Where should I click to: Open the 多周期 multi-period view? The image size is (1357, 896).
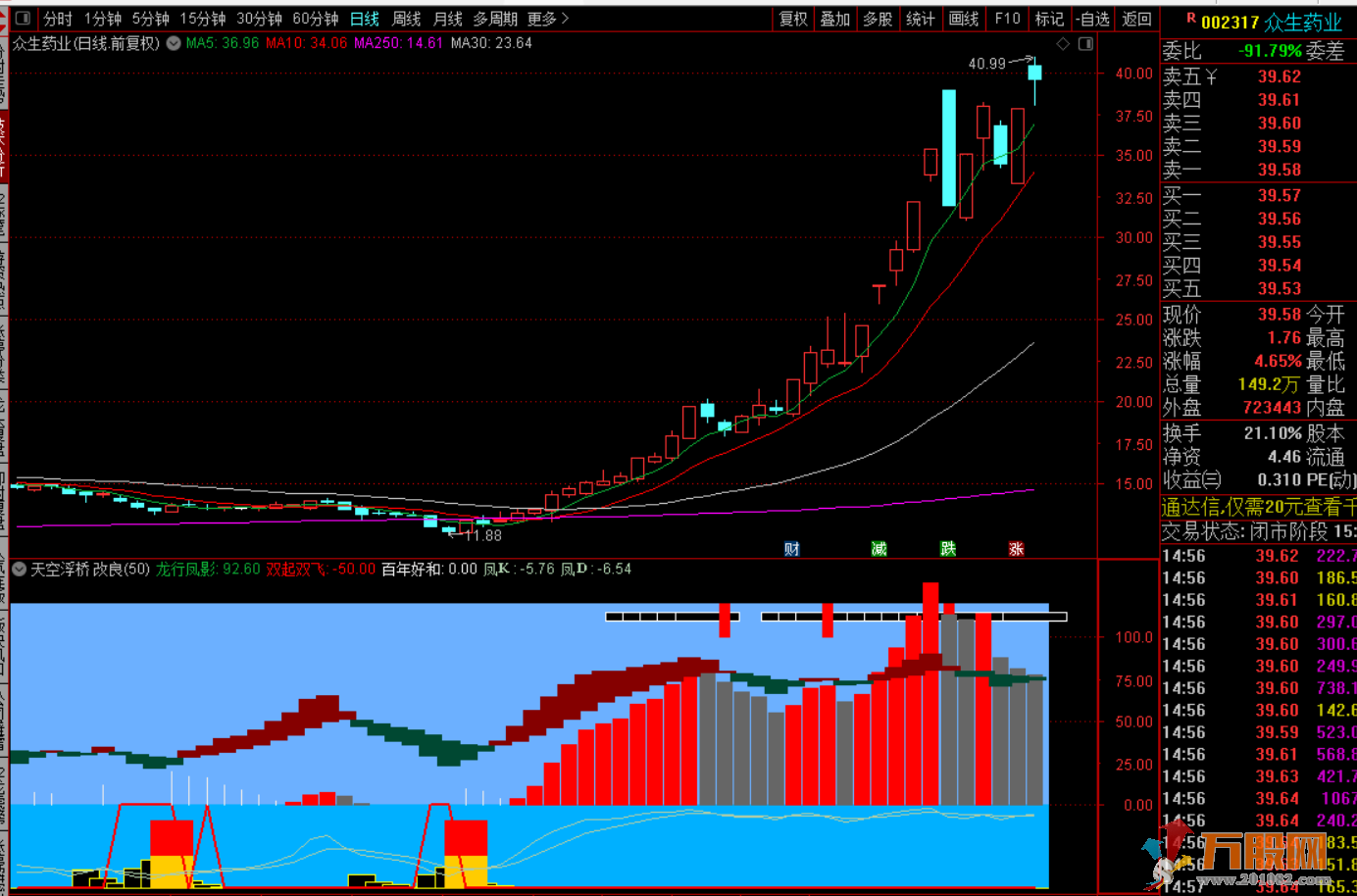(495, 19)
